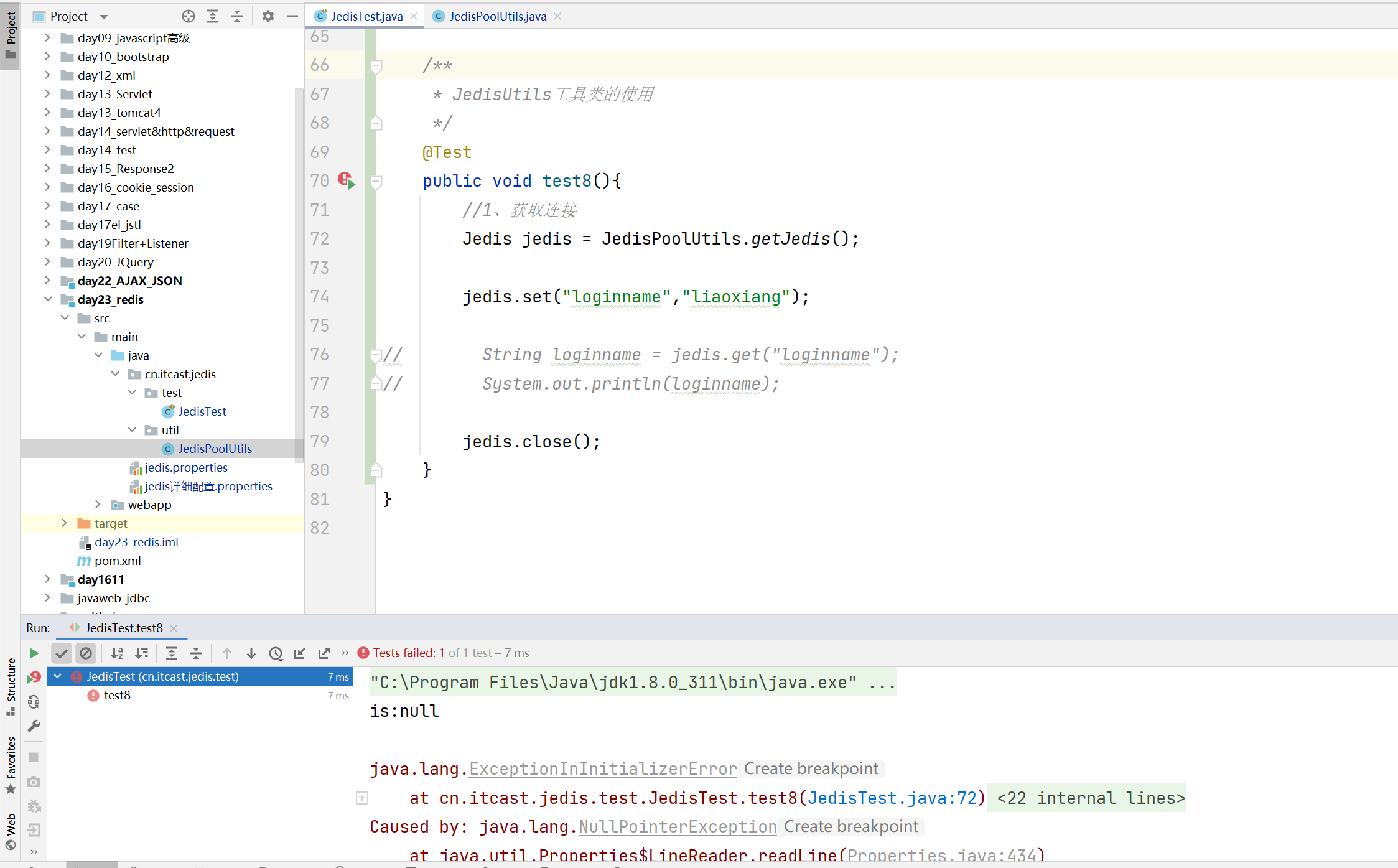The image size is (1398, 868).
Task: Open the Structure side tab
Action: (11, 684)
